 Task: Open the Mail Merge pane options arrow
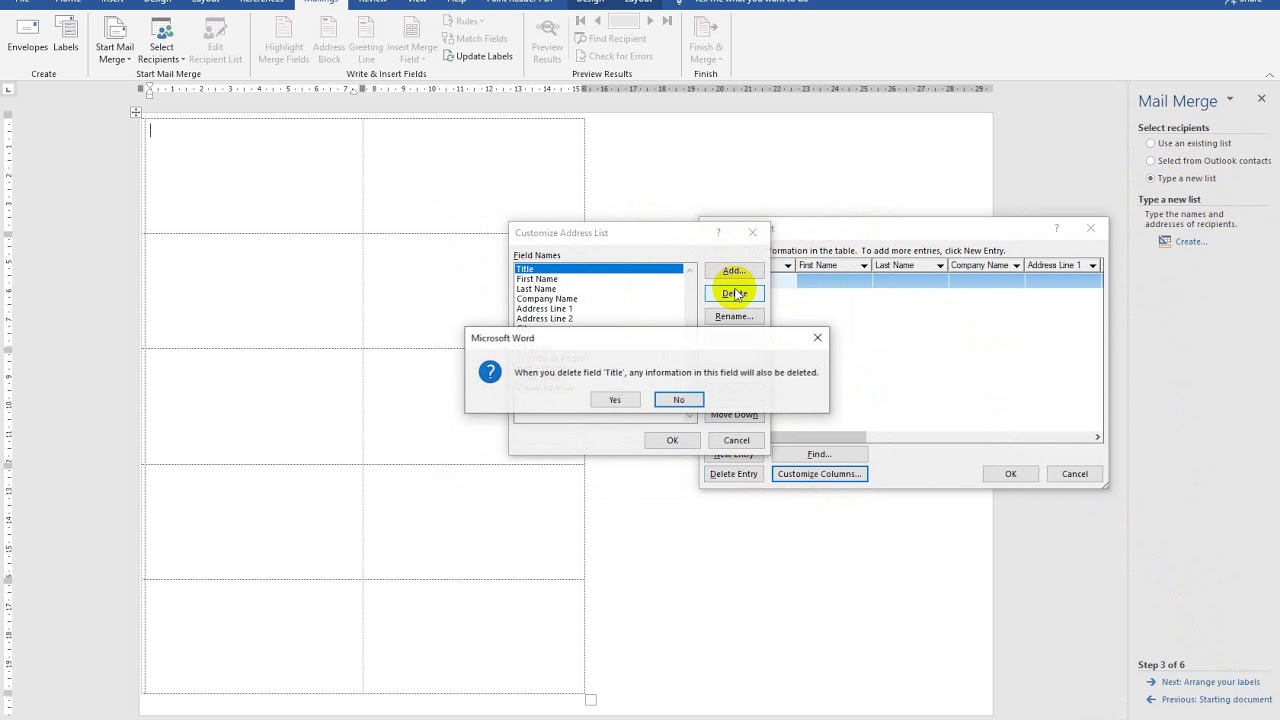[x=1230, y=99]
